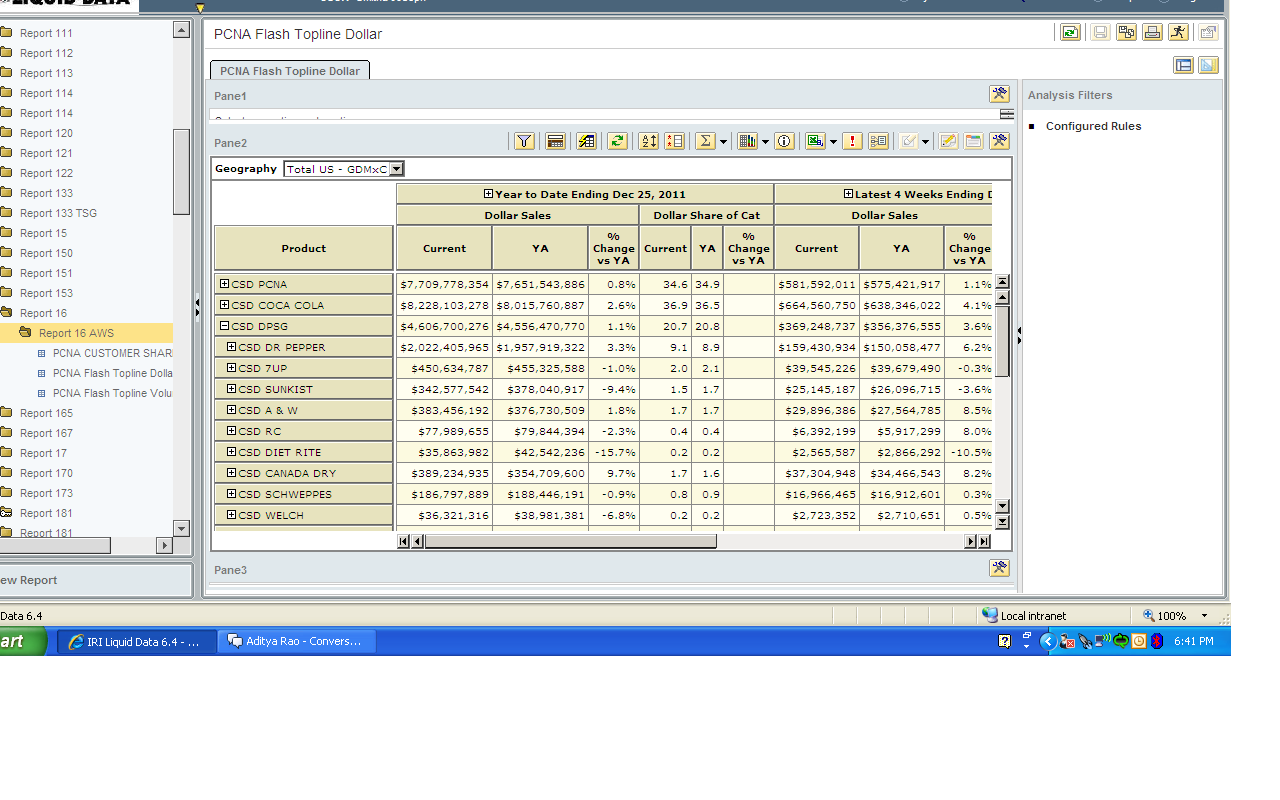
Task: Expand the CSD COCA COLA row
Action: pyautogui.click(x=224, y=305)
